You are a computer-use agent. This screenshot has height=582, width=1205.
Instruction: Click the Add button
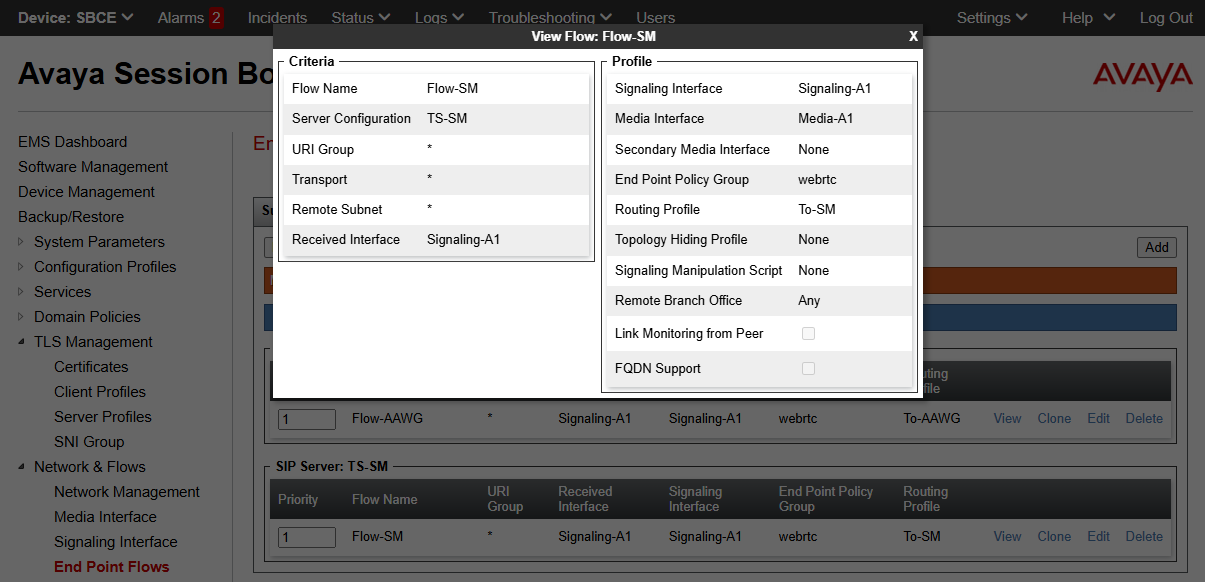pos(1156,247)
